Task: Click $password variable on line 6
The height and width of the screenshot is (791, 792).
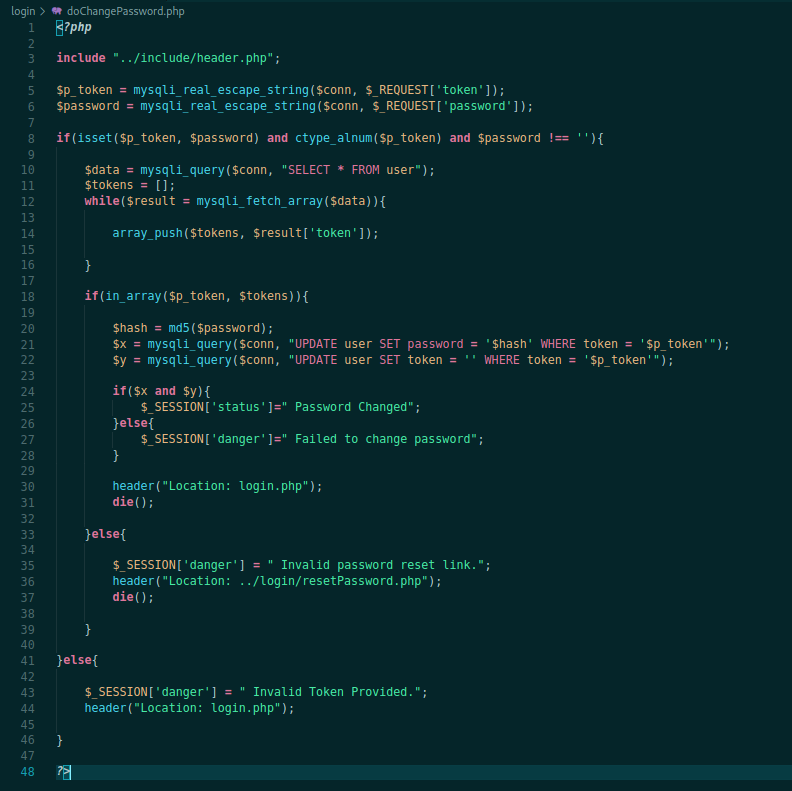Action: click(88, 106)
